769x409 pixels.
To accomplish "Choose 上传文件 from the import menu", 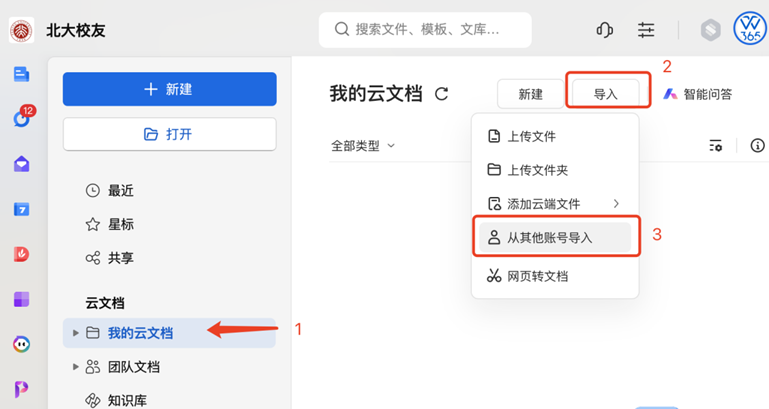I will coord(555,136).
